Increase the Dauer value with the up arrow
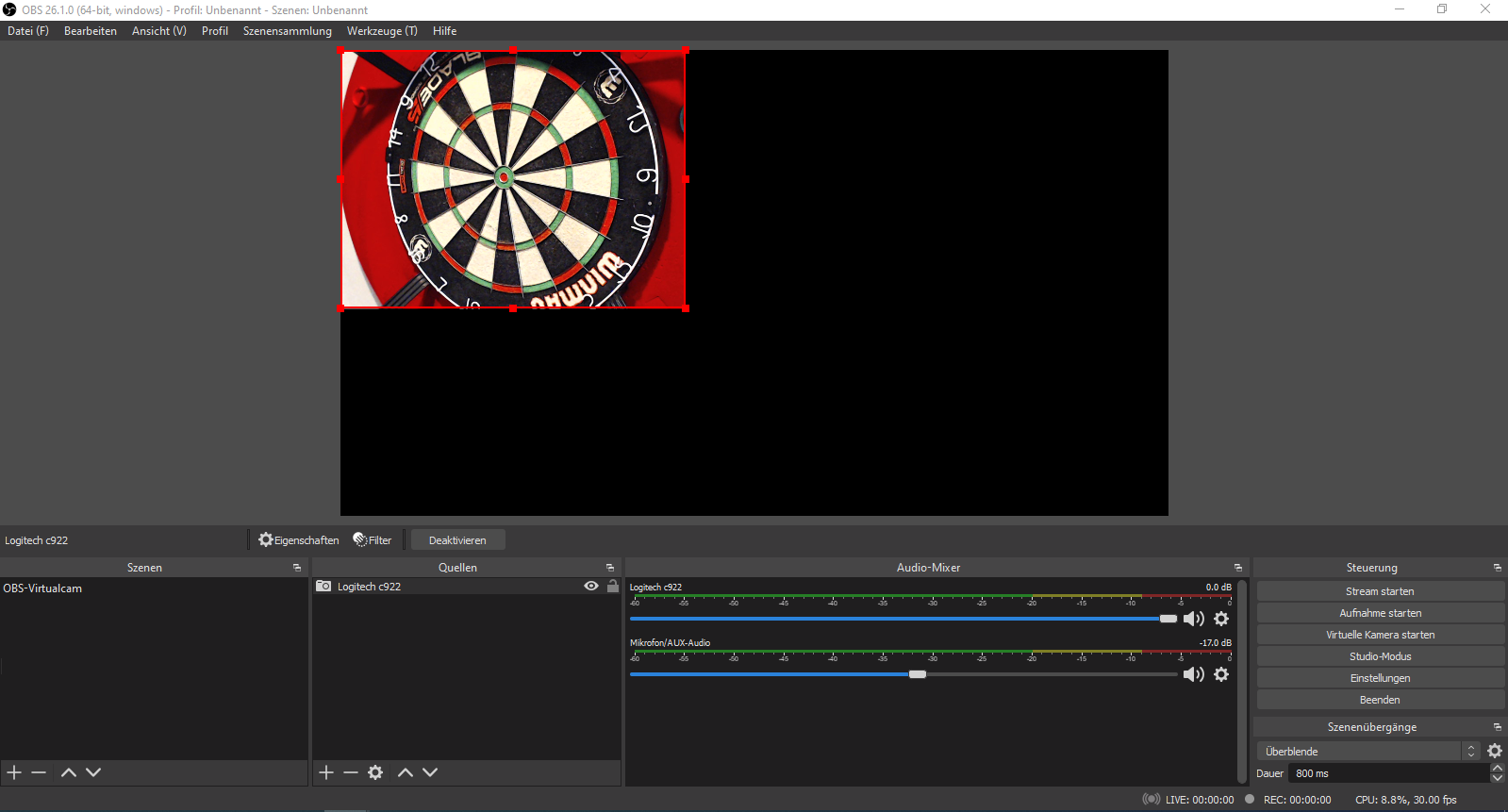 pyautogui.click(x=1497, y=769)
